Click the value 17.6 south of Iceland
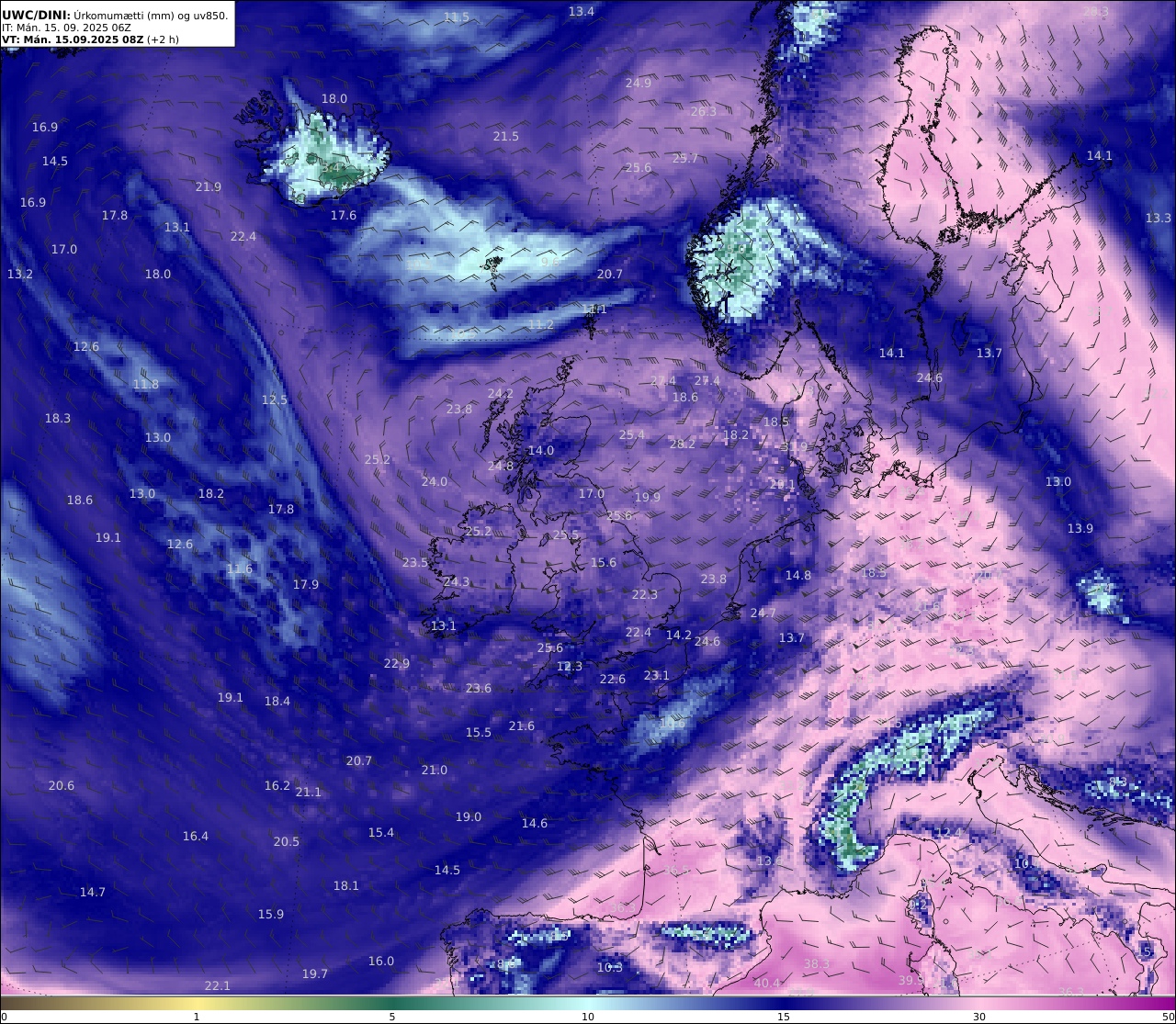1176x1024 pixels. [344, 215]
